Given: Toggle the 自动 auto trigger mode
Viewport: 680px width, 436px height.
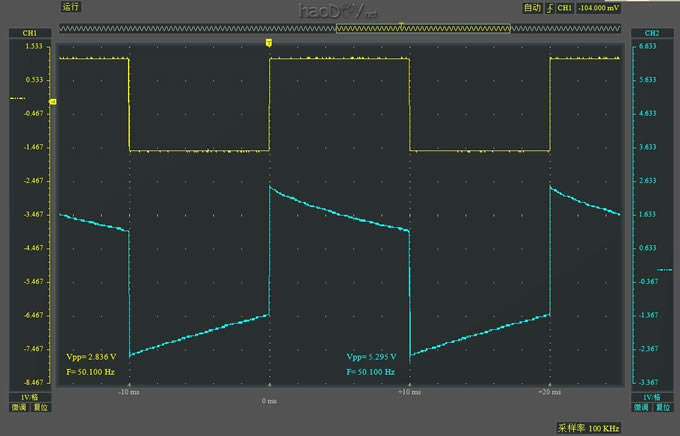Looking at the screenshot, I should [531, 8].
